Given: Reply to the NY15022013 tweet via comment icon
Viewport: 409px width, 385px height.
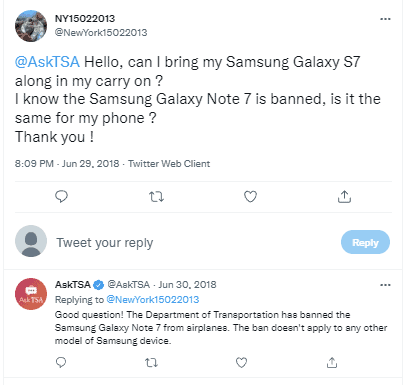Looking at the screenshot, I should point(61,197).
